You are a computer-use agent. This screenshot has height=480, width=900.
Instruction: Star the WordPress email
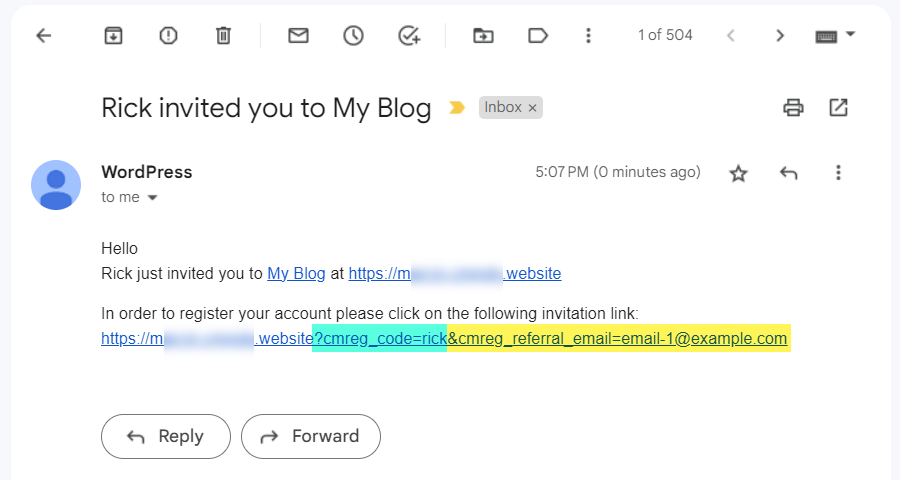click(x=738, y=173)
